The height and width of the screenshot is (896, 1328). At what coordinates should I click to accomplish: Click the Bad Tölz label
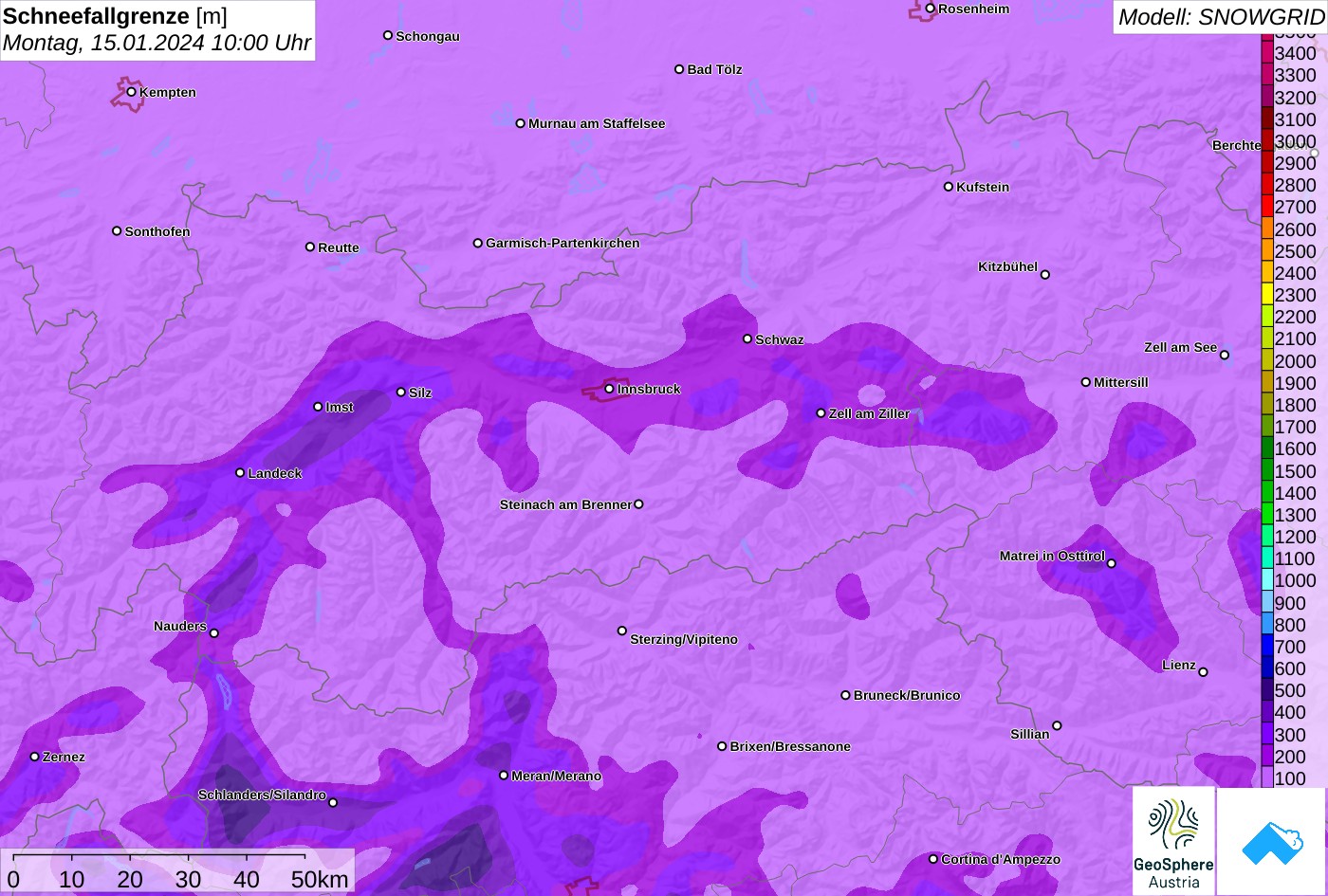coord(714,69)
